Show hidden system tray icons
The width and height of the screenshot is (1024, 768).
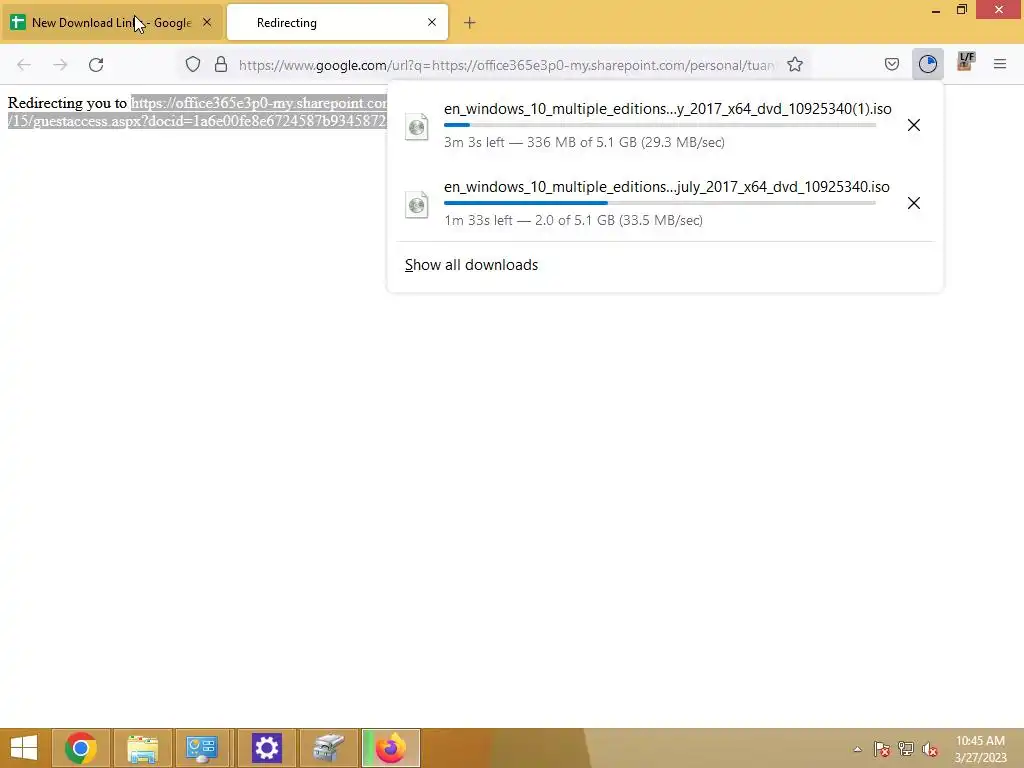tap(857, 749)
